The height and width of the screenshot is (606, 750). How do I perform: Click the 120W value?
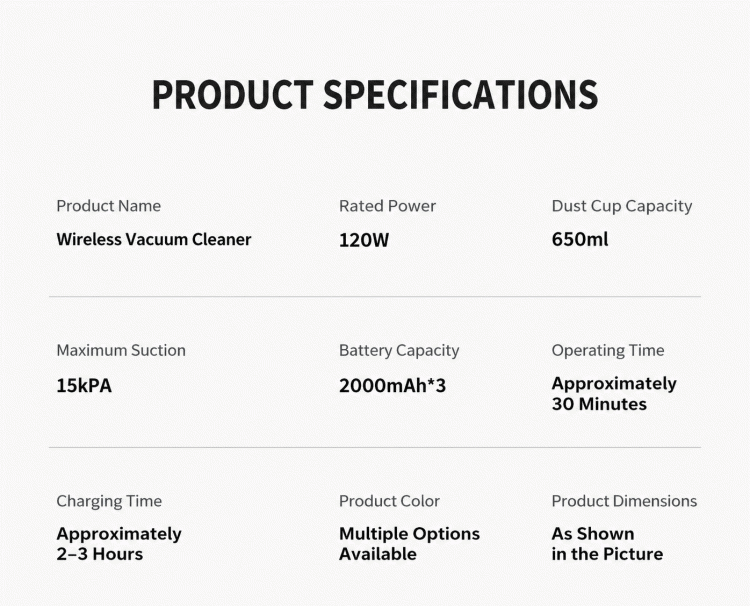coord(364,240)
